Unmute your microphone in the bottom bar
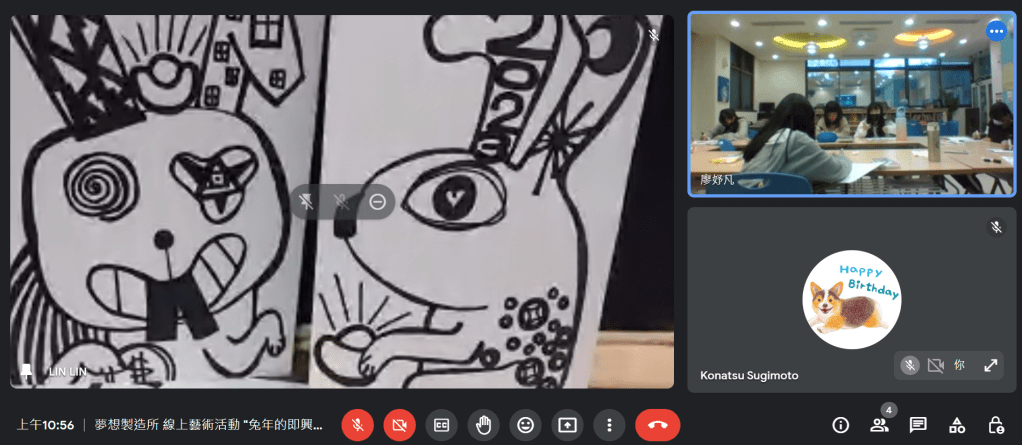The width and height of the screenshot is (1022, 445). pyautogui.click(x=357, y=425)
